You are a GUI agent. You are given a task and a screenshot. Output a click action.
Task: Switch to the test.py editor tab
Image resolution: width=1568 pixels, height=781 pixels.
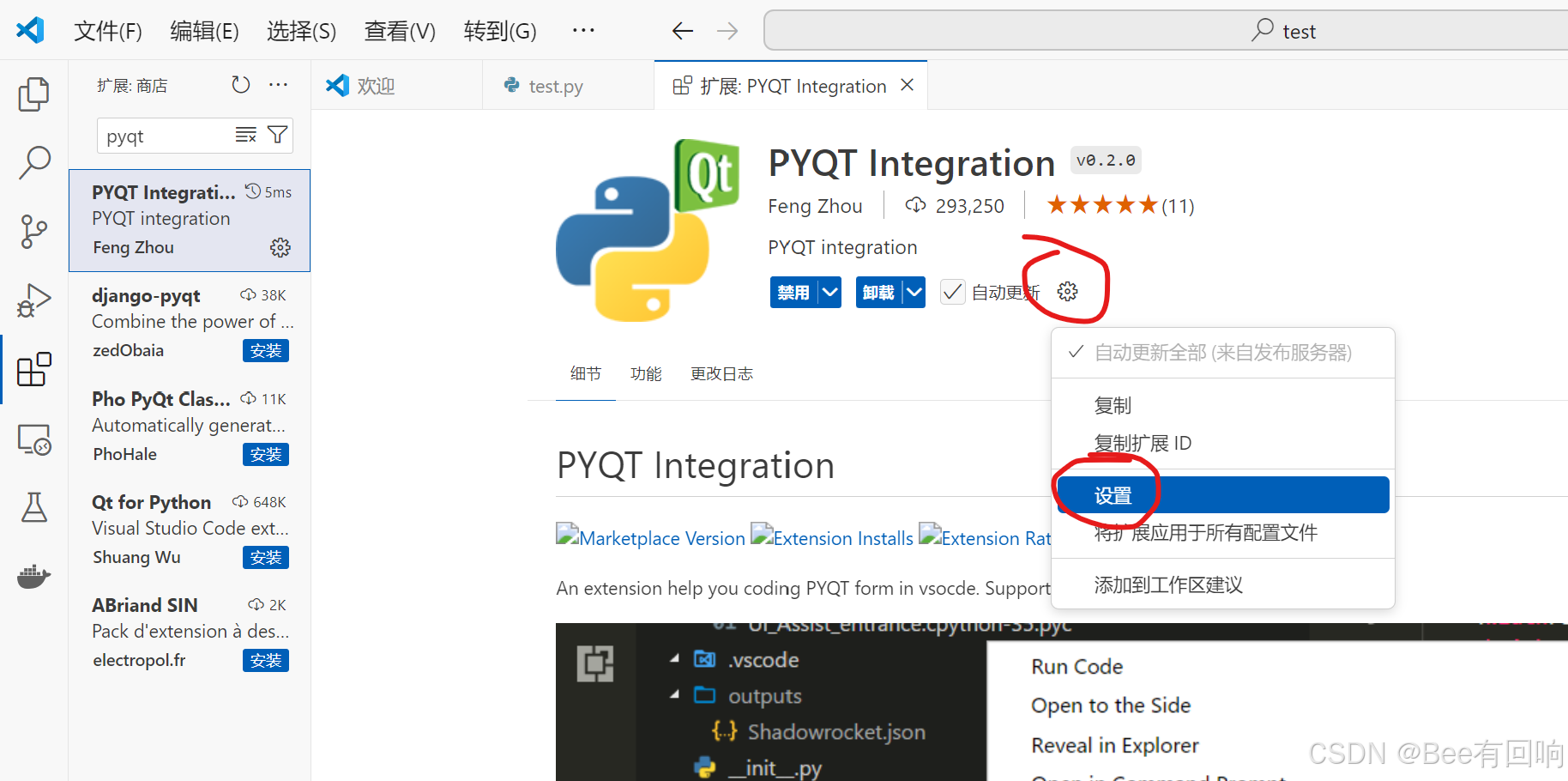pyautogui.click(x=568, y=85)
